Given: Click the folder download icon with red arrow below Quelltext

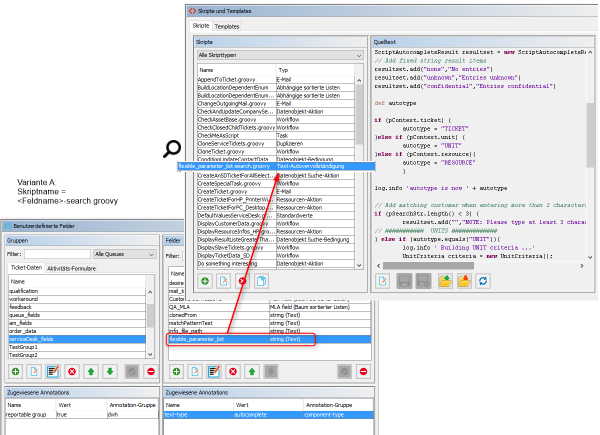Looking at the screenshot, I should point(464,281).
